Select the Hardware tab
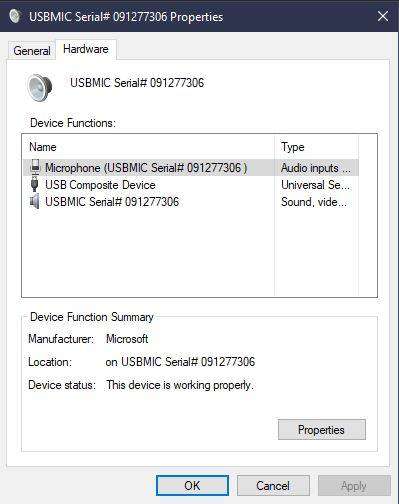Viewport: 399px width, 504px height. click(86, 49)
